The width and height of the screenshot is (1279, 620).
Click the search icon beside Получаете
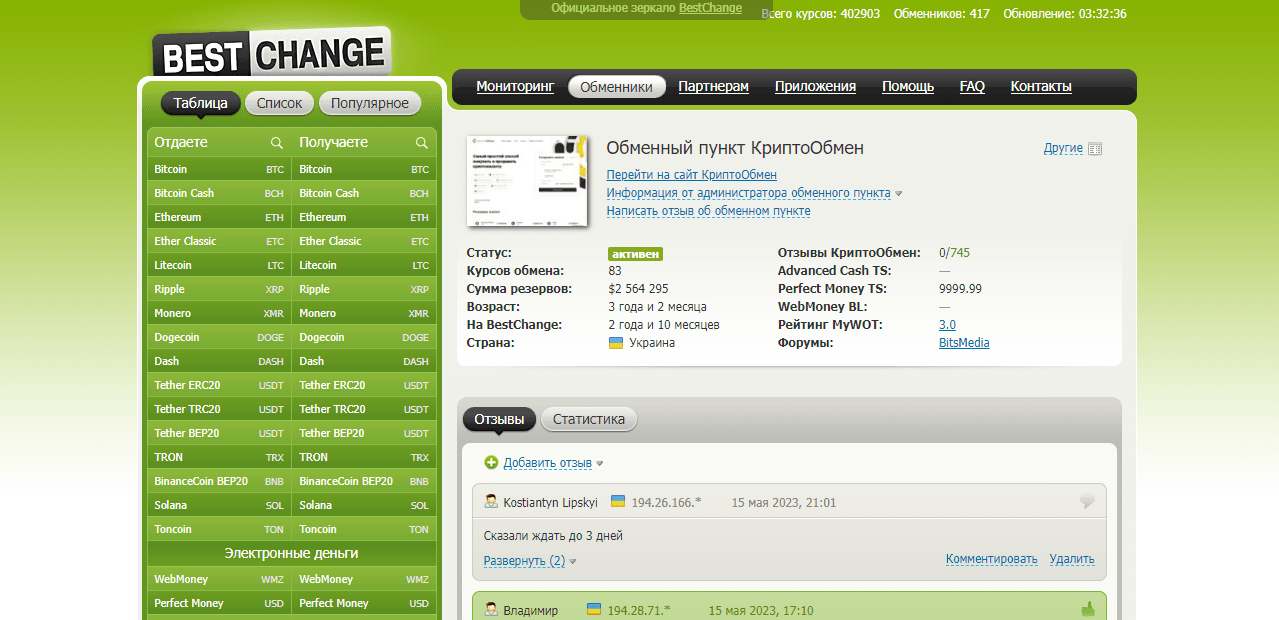[x=422, y=143]
